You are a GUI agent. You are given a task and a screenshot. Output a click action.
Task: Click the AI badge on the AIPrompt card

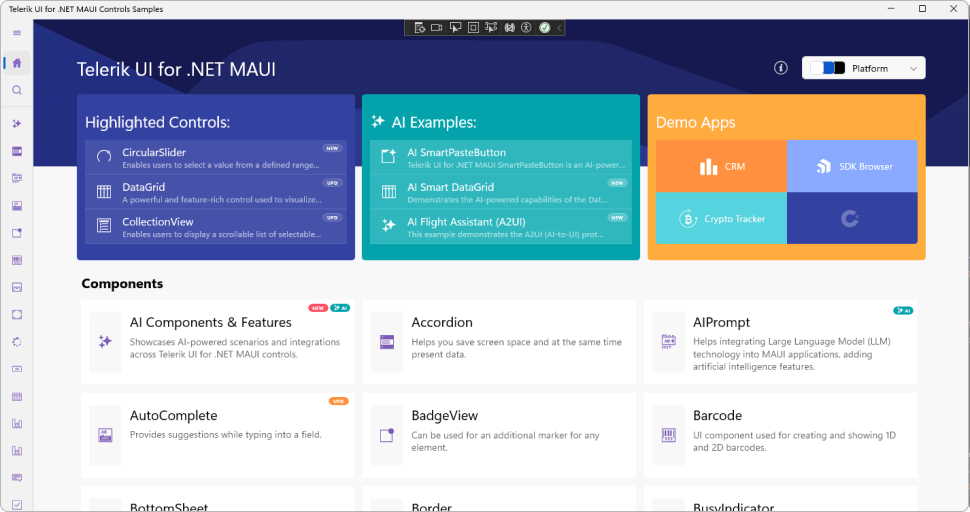[903, 310]
